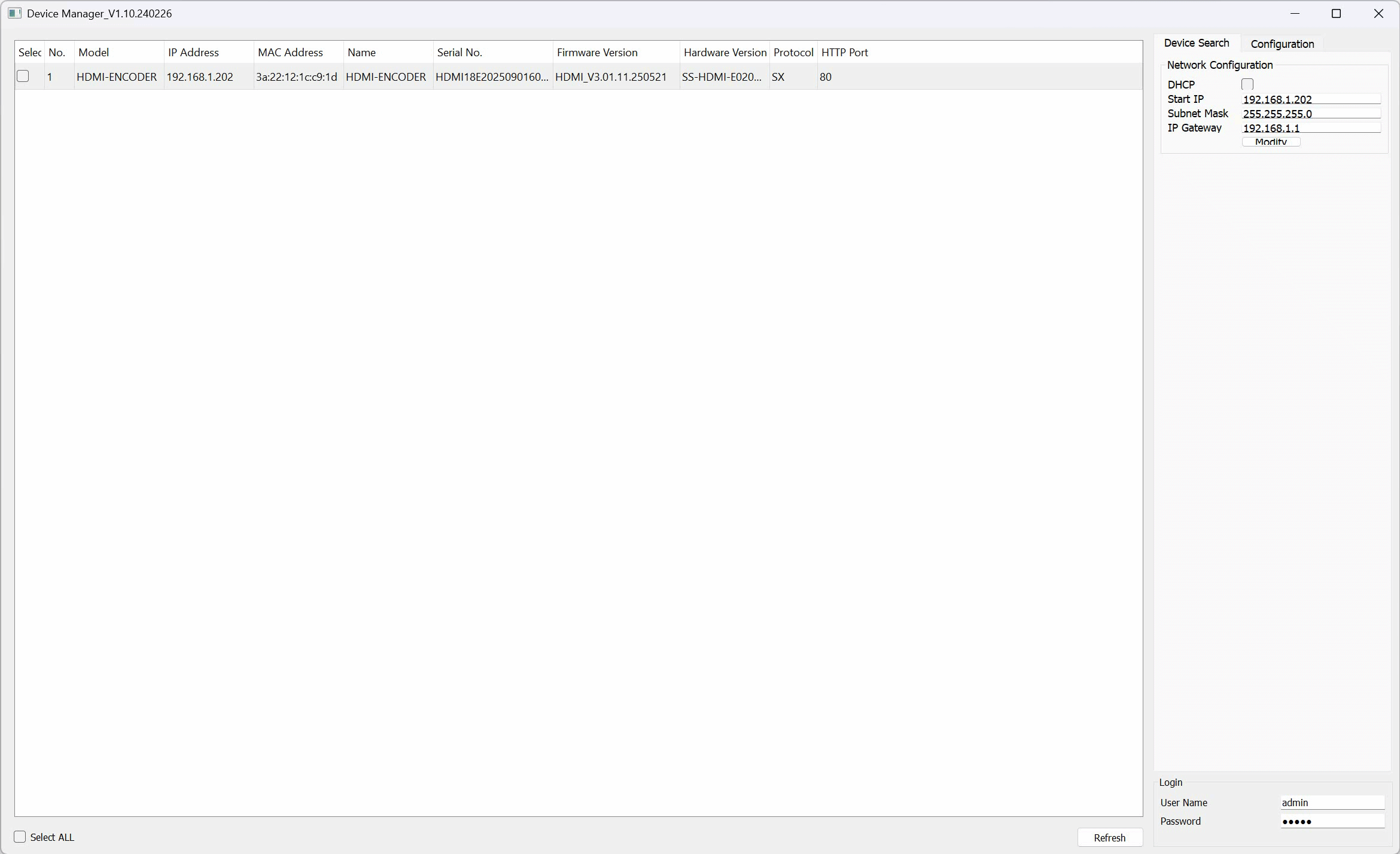Focus the Password input field
This screenshot has width=1400, height=854.
pos(1332,821)
